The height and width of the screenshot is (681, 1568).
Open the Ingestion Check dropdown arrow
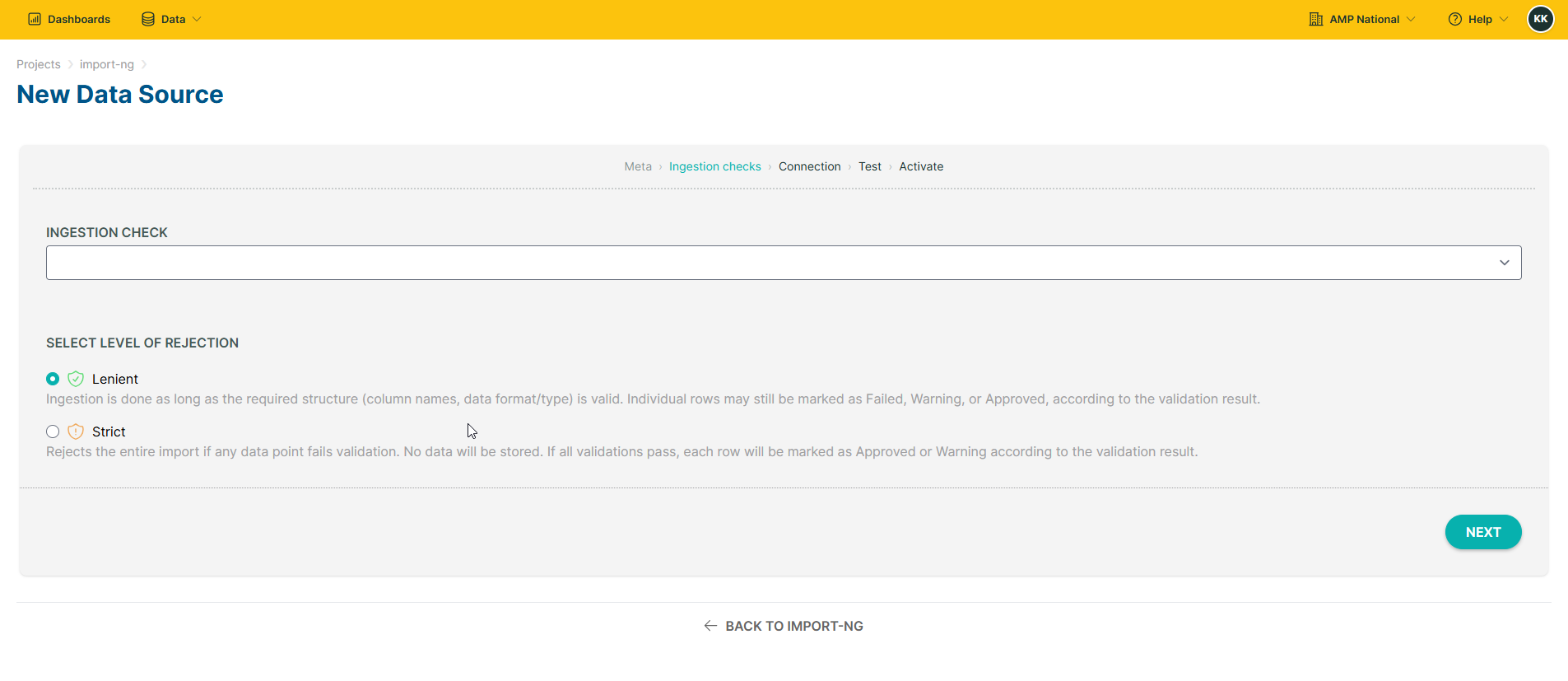(1505, 263)
